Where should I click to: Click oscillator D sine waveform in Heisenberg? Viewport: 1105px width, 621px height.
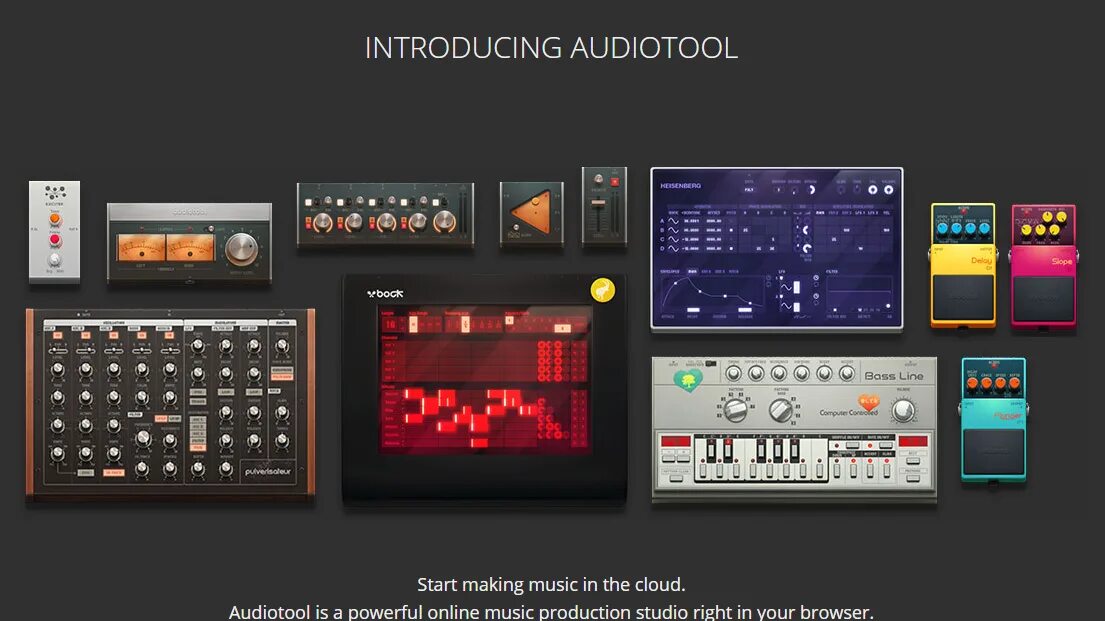(673, 248)
